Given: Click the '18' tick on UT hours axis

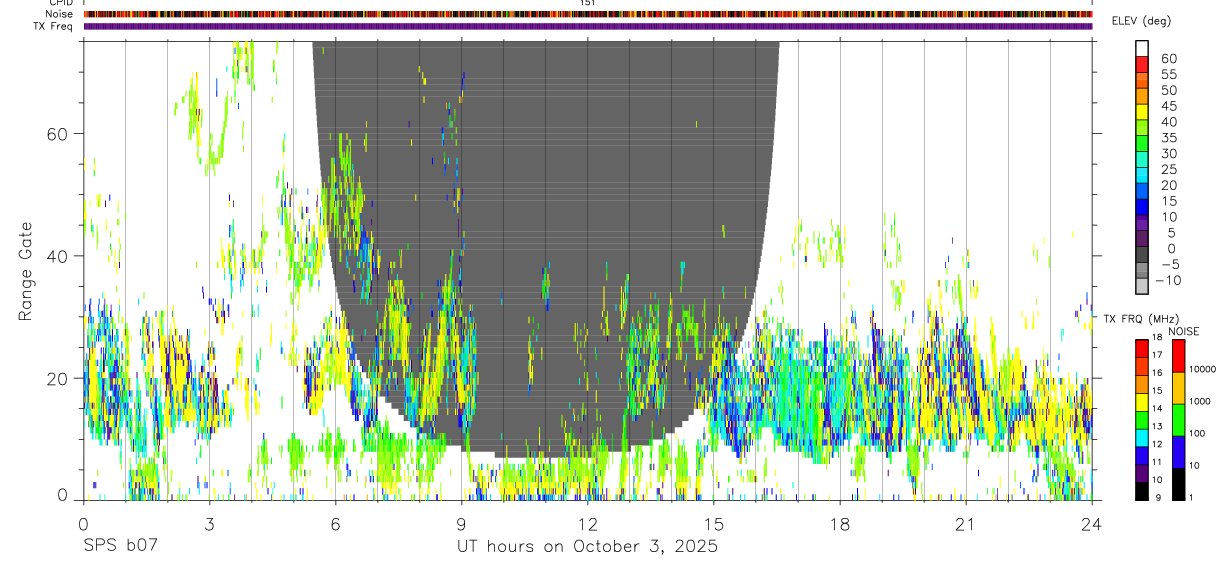Looking at the screenshot, I should pyautogui.click(x=839, y=523).
